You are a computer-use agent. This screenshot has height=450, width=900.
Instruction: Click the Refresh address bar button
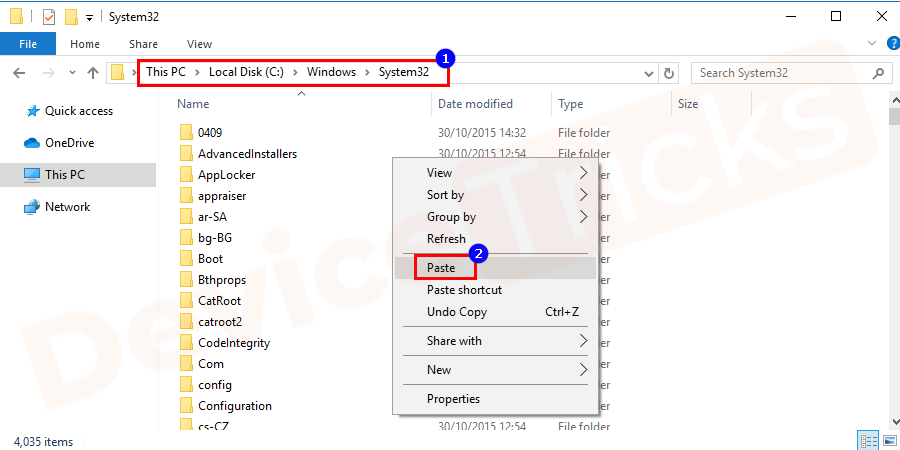click(x=668, y=73)
